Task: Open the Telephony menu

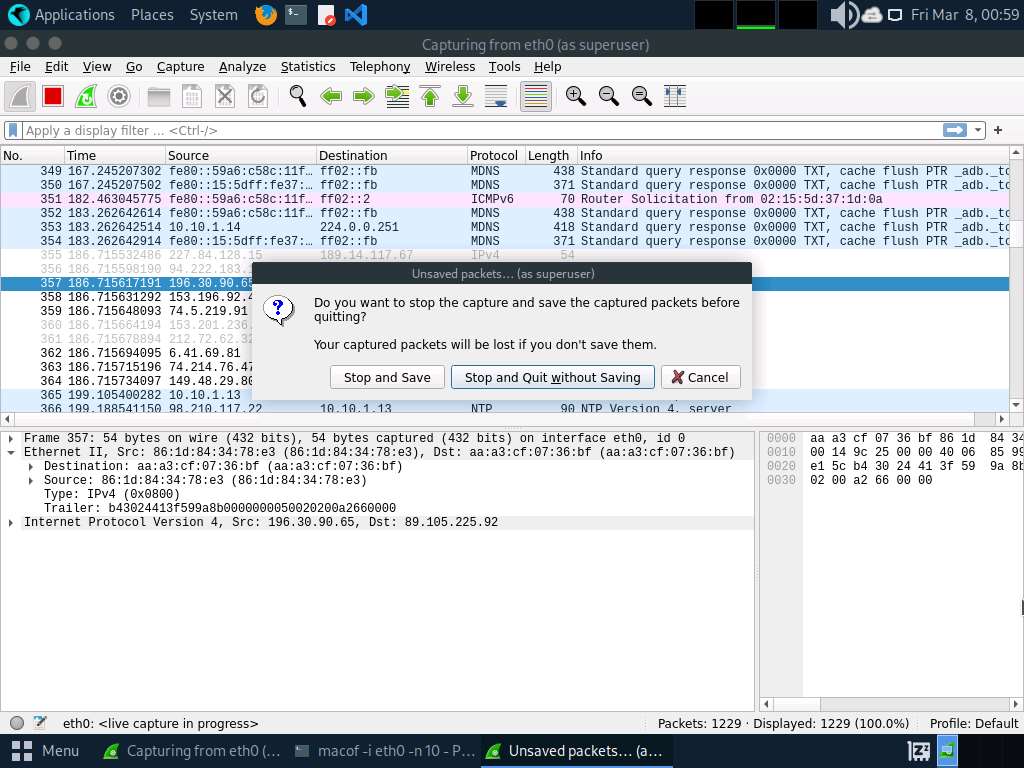Action: (x=379, y=67)
